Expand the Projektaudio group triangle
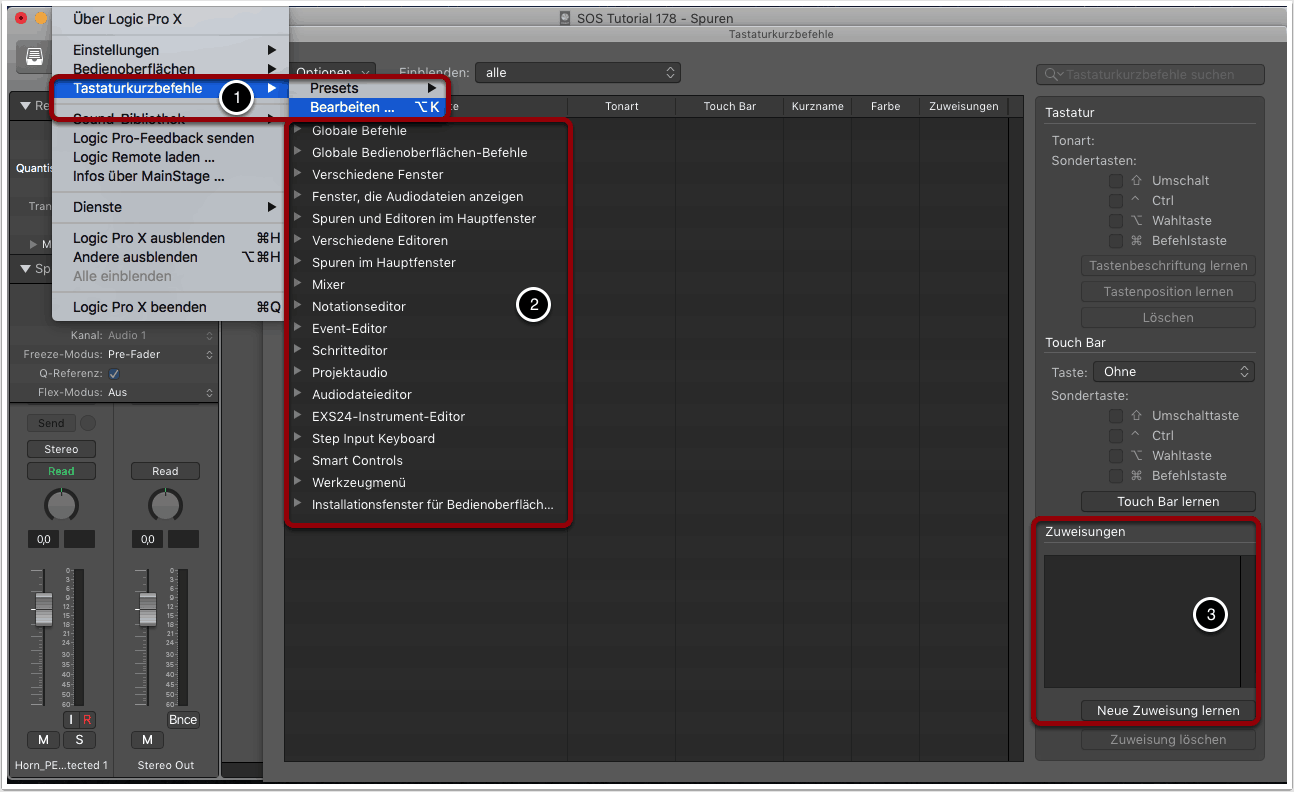This screenshot has height=792, width=1294. point(298,372)
